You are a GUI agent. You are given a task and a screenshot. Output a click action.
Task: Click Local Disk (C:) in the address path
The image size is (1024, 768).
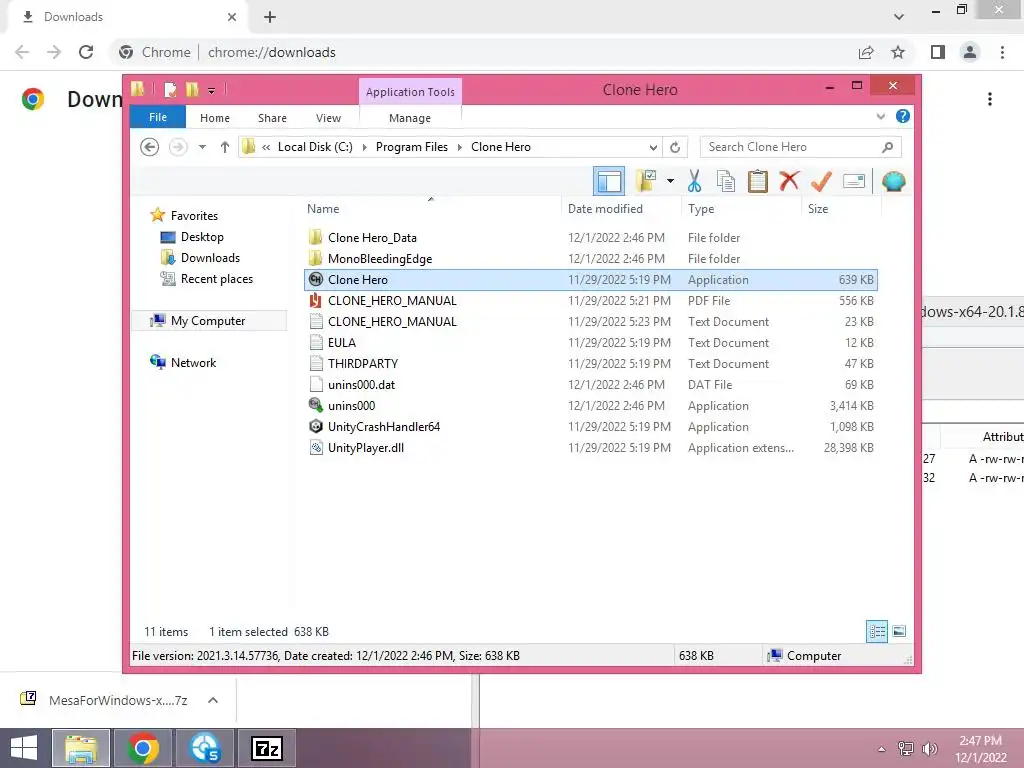(315, 147)
